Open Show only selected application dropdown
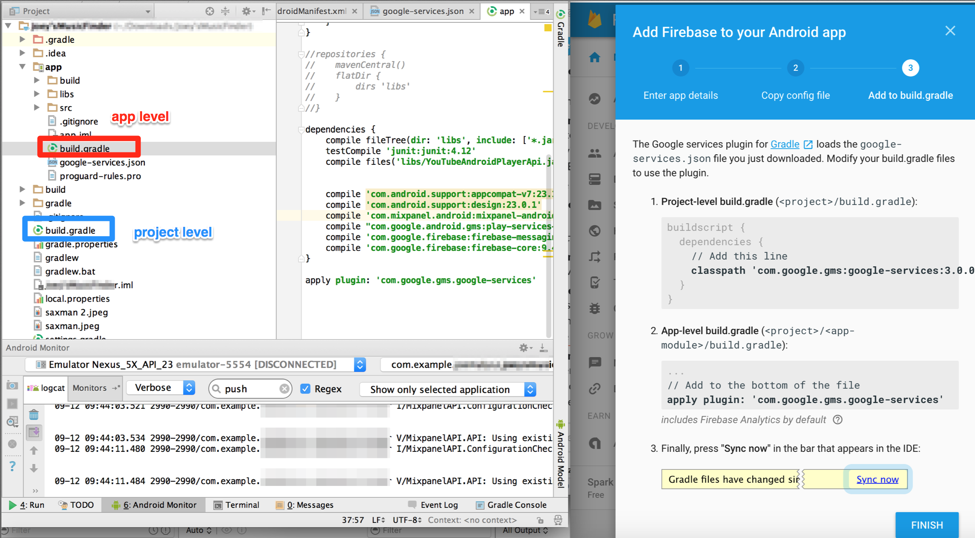The image size is (975, 538). pyautogui.click(x=452, y=389)
